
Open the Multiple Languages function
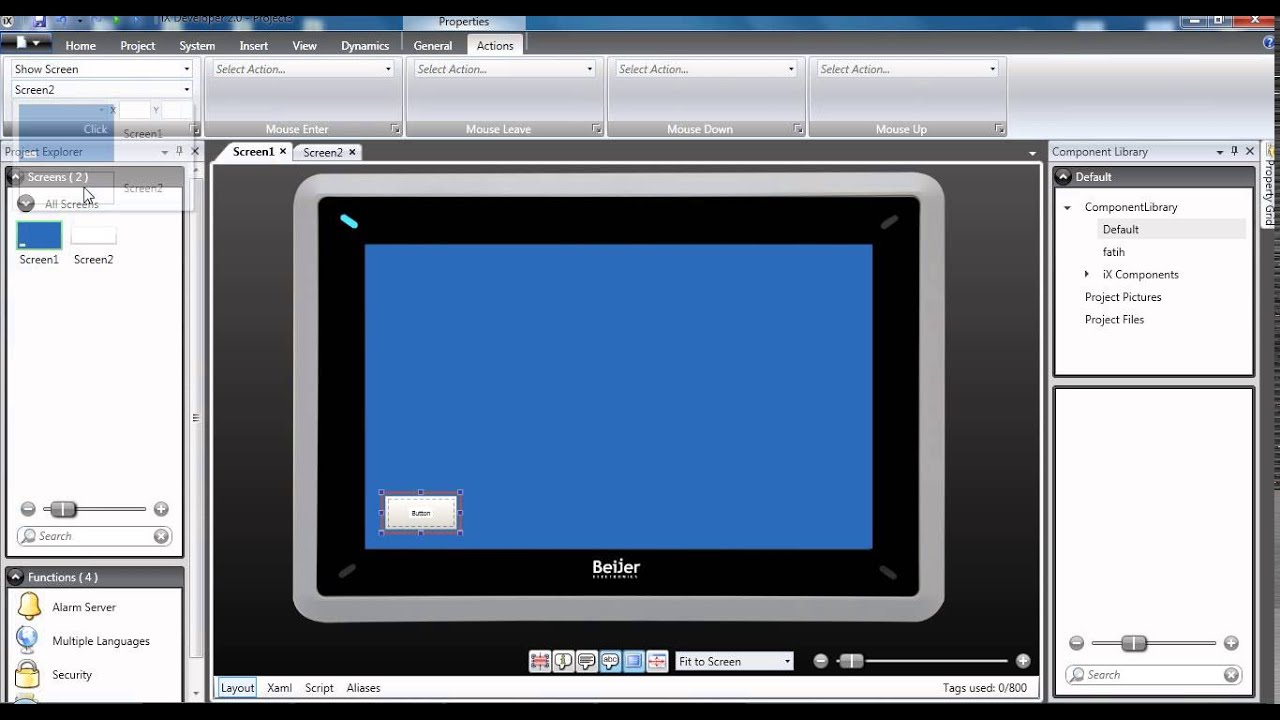(101, 641)
